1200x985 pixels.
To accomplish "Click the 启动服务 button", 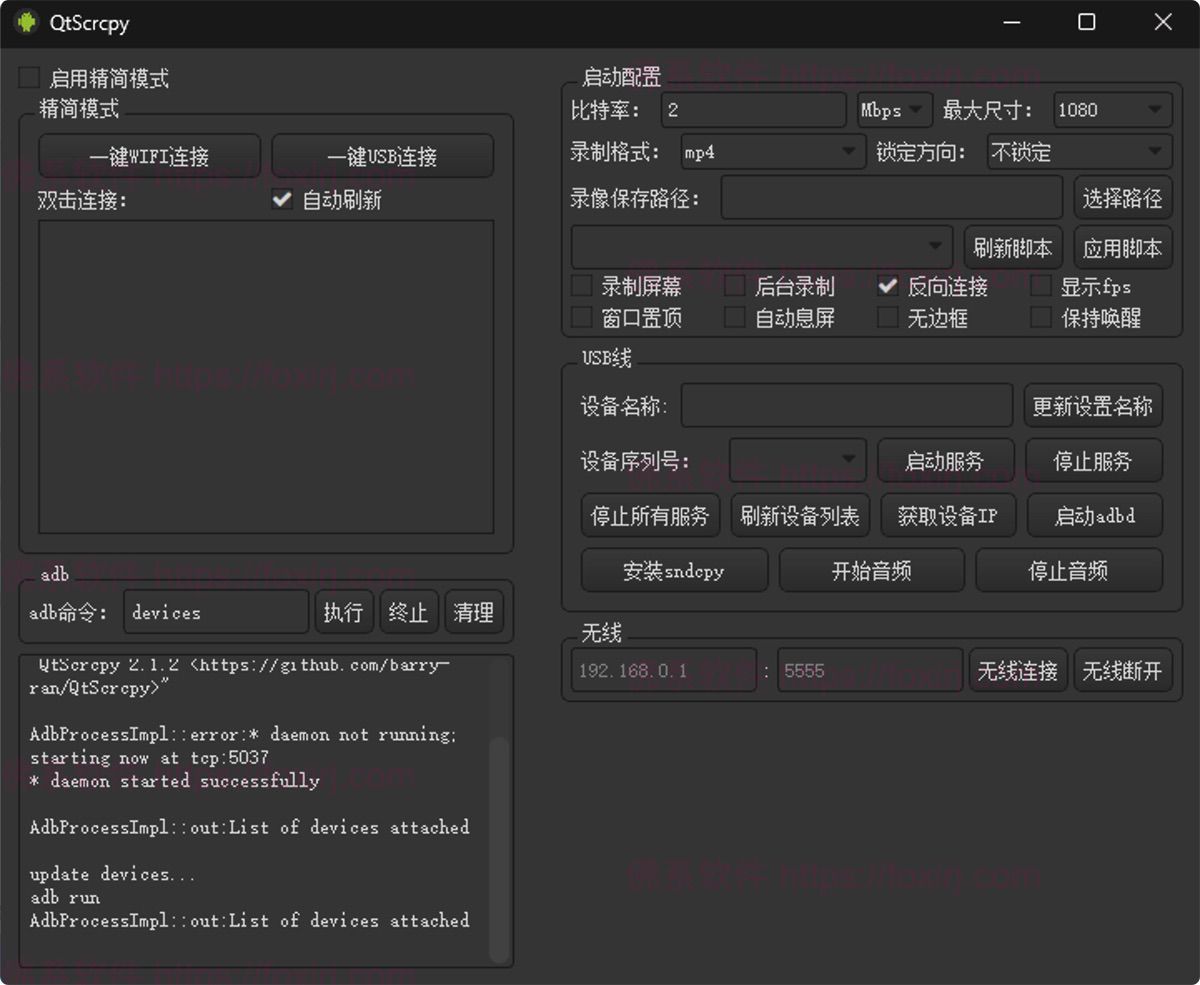I will pyautogui.click(x=945, y=460).
